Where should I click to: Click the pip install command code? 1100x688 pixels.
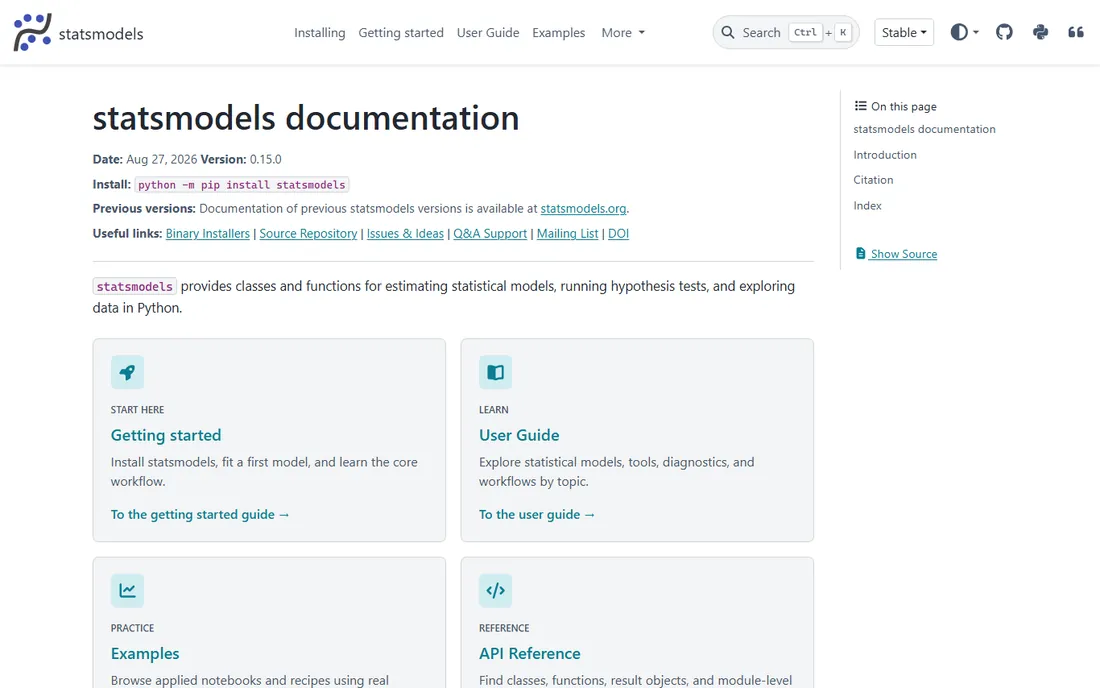[x=241, y=184]
